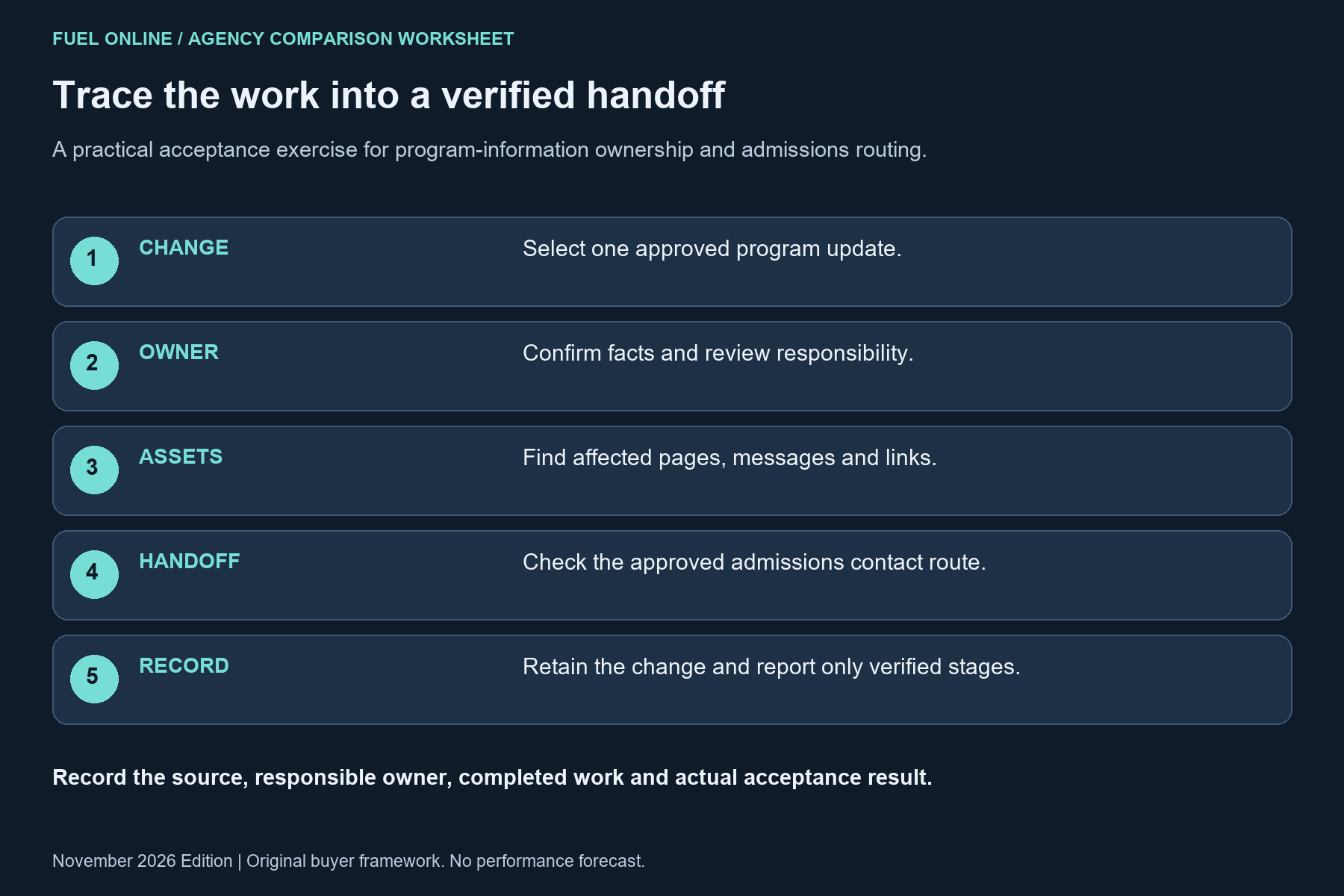1344x896 pixels.
Task: Click 'Trace the work into a verified handoff' title
Action: [x=388, y=96]
